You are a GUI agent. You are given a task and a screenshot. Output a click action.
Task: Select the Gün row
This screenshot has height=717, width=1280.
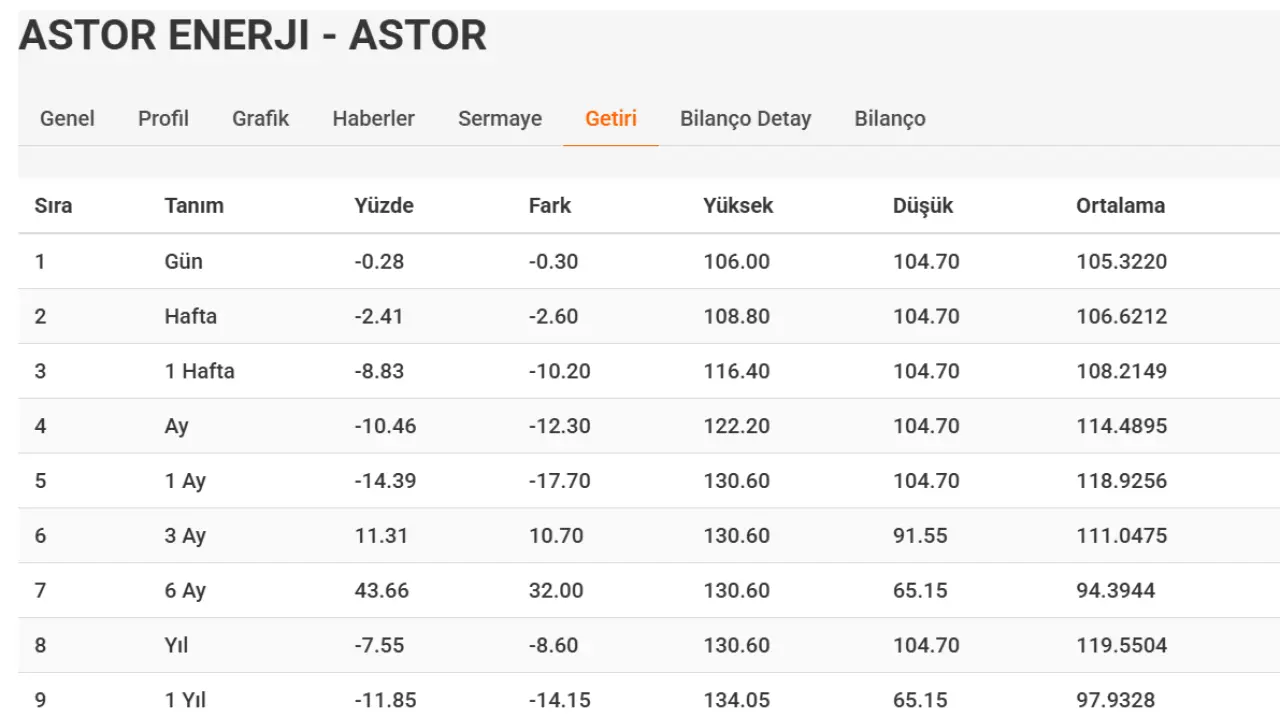coord(649,262)
